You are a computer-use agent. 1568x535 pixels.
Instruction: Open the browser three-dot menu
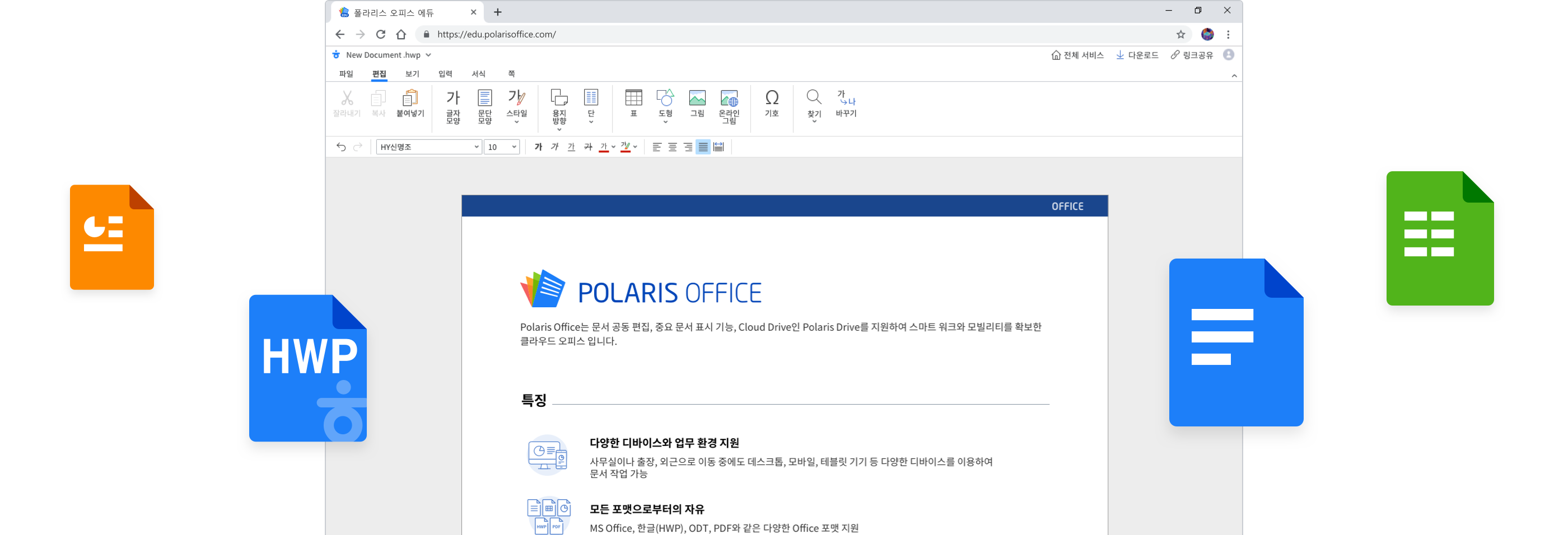(1228, 34)
